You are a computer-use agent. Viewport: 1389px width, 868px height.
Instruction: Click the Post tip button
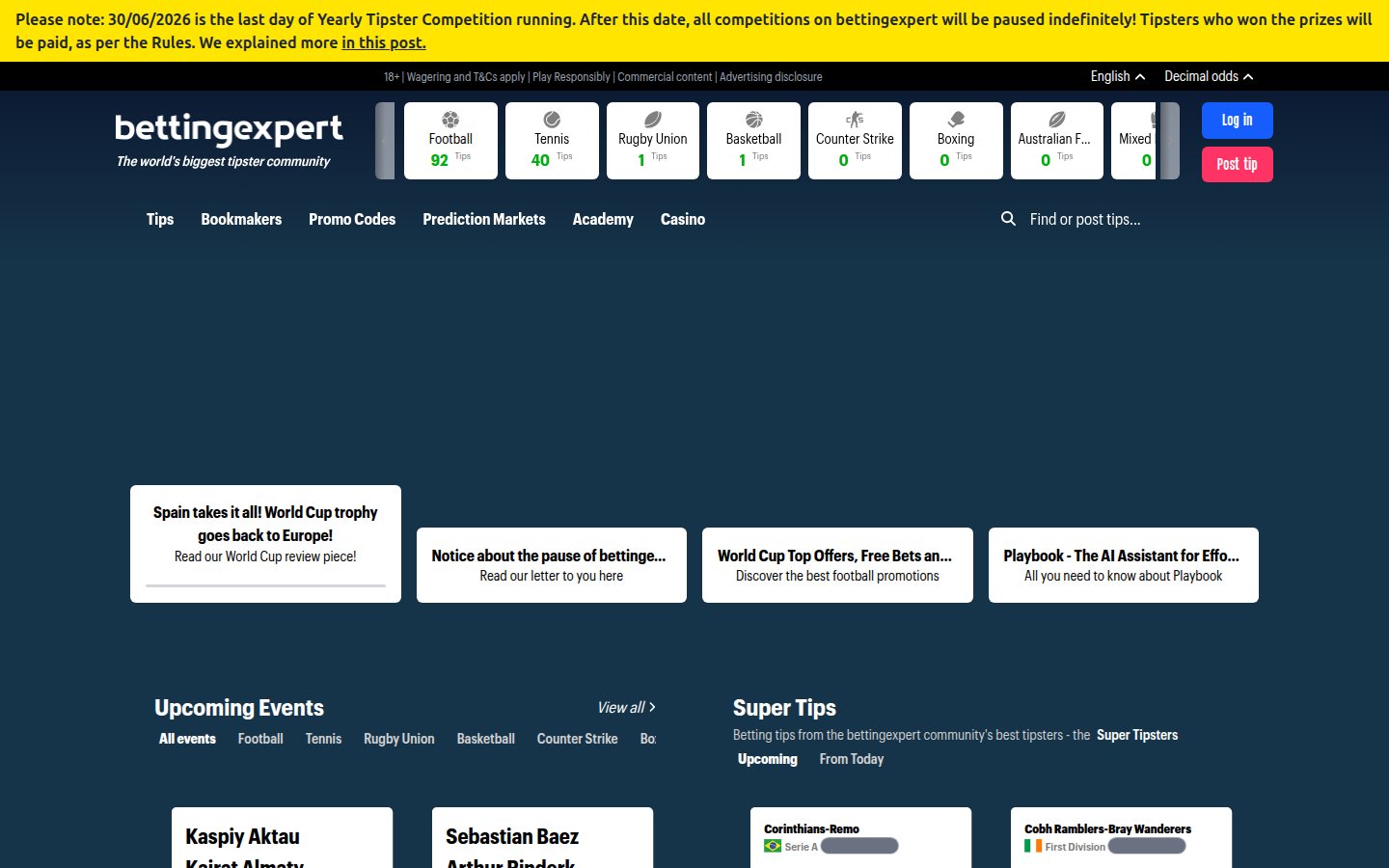[x=1237, y=164]
